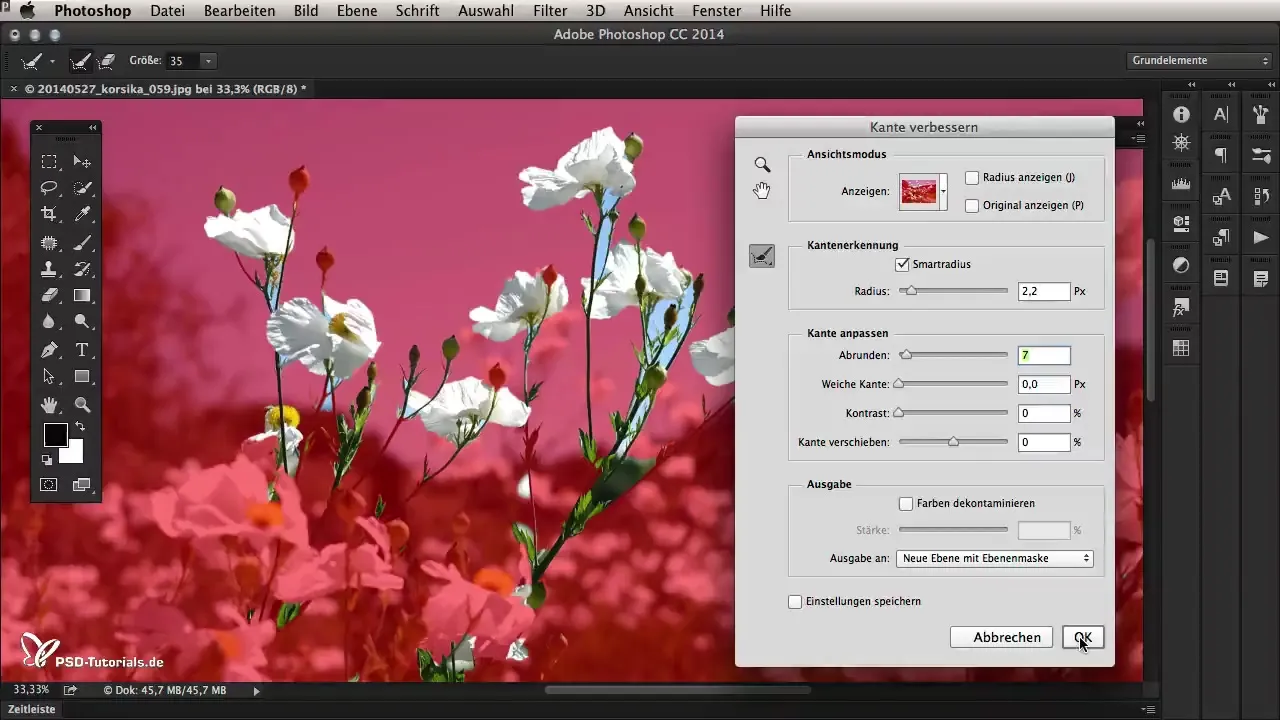Viewport: 1280px width, 720px height.
Task: Click Zoom tool in Kante verbessern dialog
Action: click(x=762, y=165)
